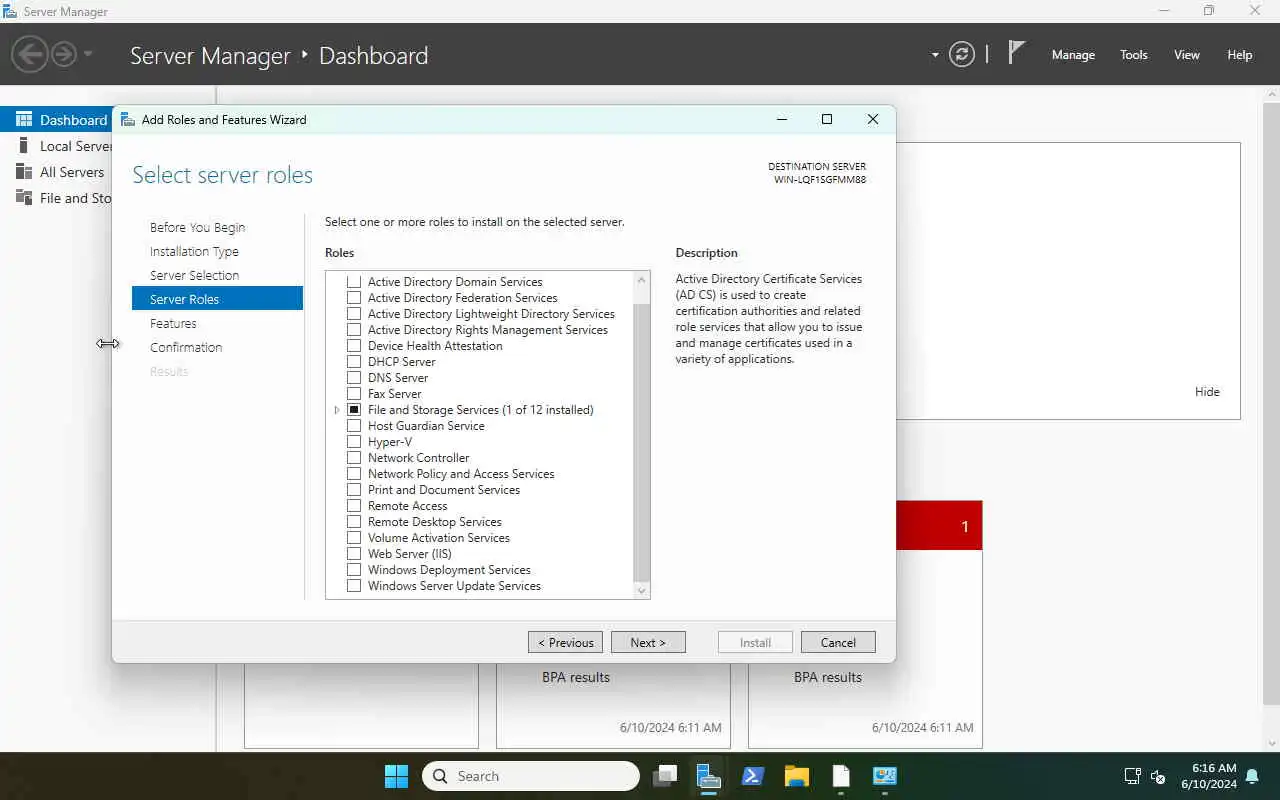Check Remote Desktop Services role

(x=354, y=522)
